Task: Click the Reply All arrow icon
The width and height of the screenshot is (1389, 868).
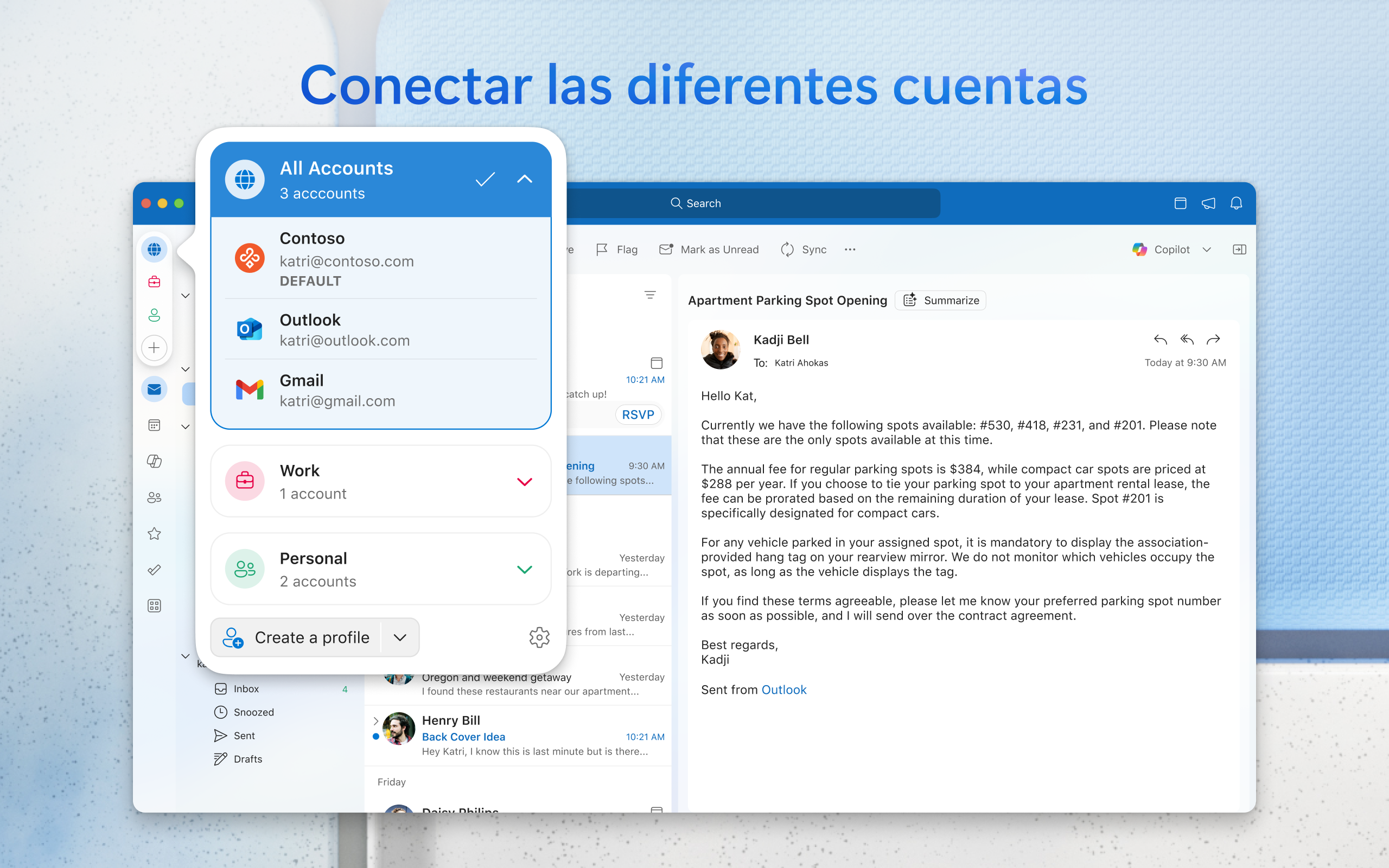Action: coord(1187,340)
